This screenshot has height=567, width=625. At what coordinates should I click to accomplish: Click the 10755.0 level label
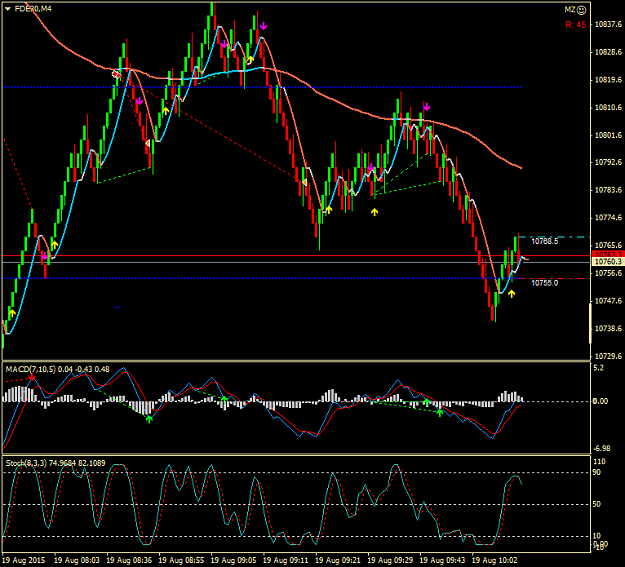click(544, 283)
